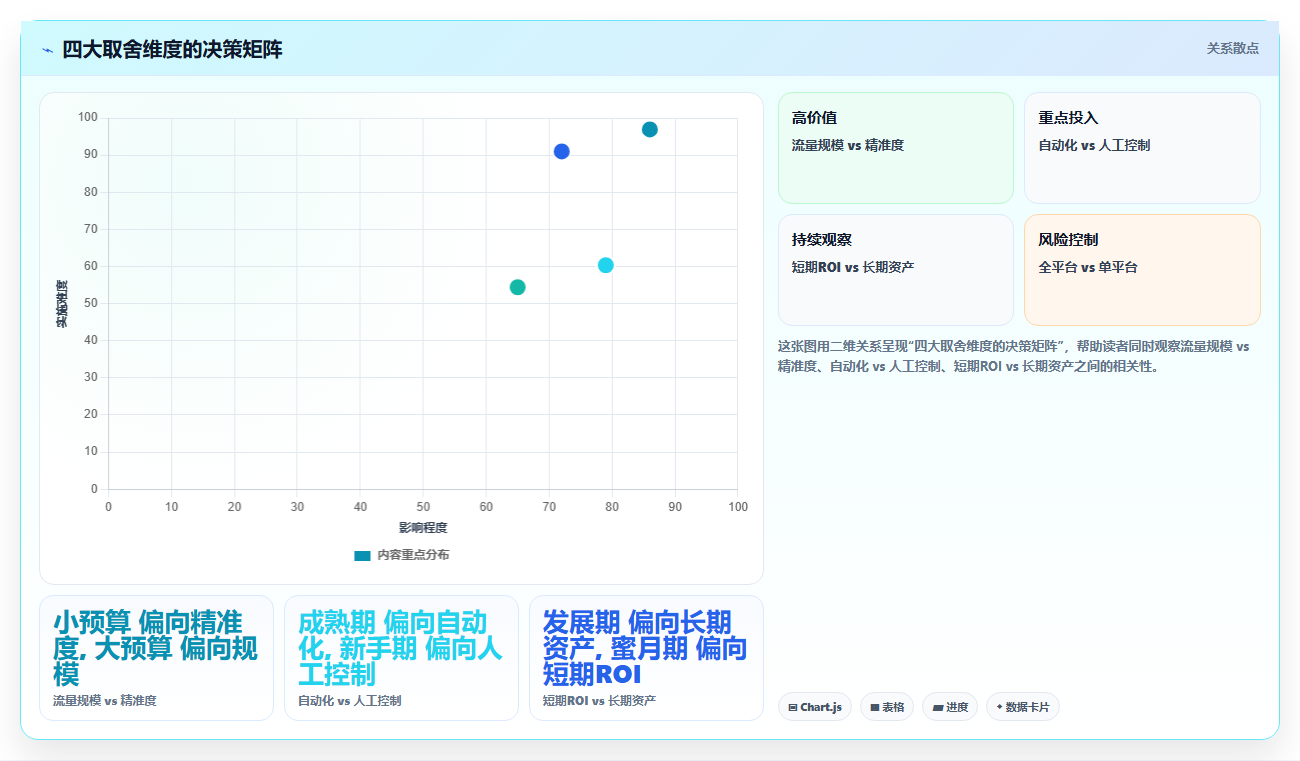This screenshot has width=1300, height=761.
Task: Click the 流量规模 vs 精准度 text in 高价值
Action: point(848,146)
